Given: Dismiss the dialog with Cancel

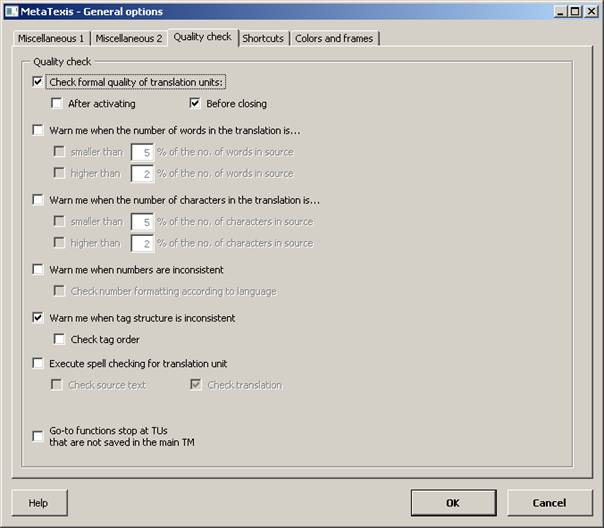Looking at the screenshot, I should 550,503.
